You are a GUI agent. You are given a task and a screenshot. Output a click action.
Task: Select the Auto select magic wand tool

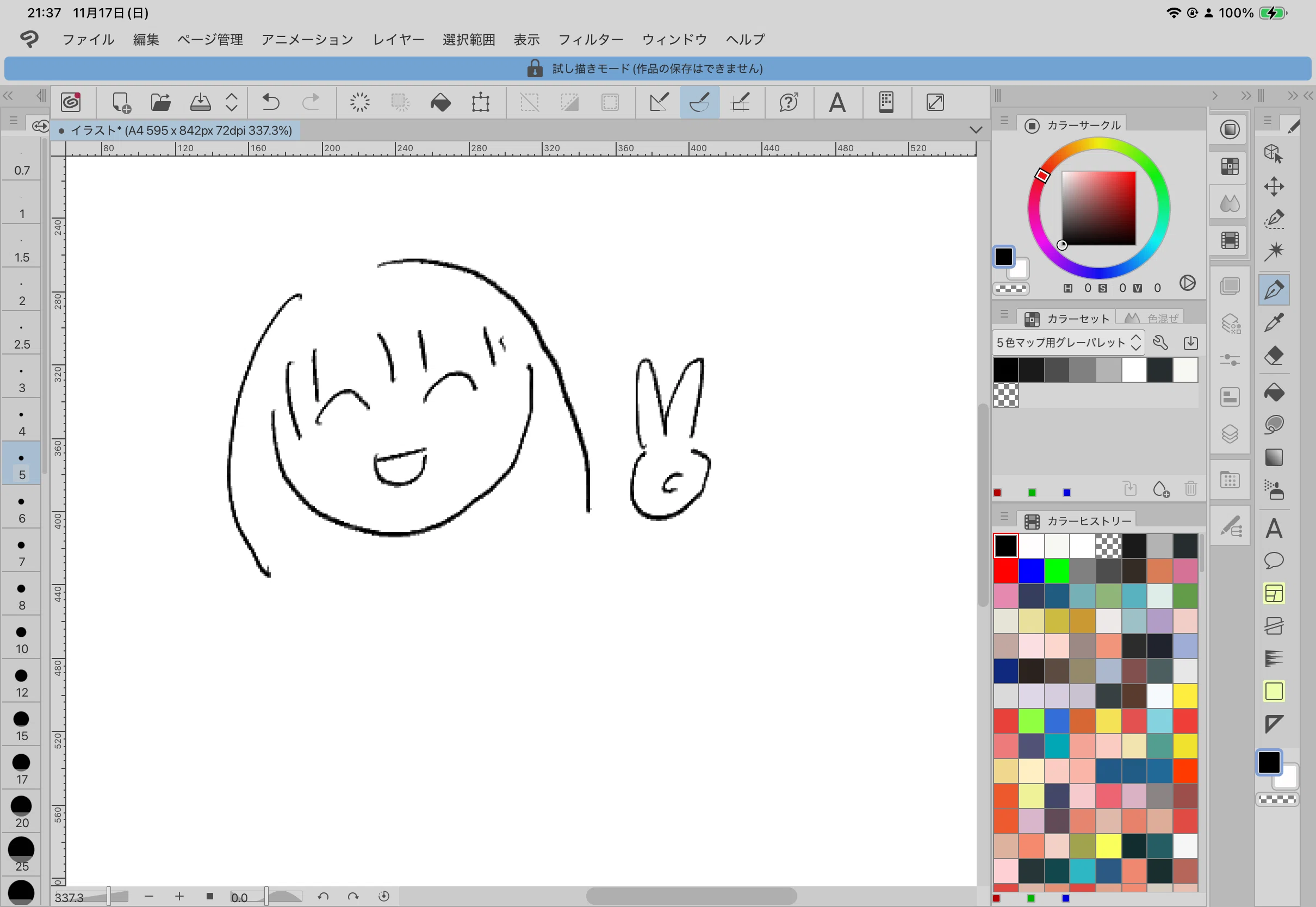(x=1274, y=251)
